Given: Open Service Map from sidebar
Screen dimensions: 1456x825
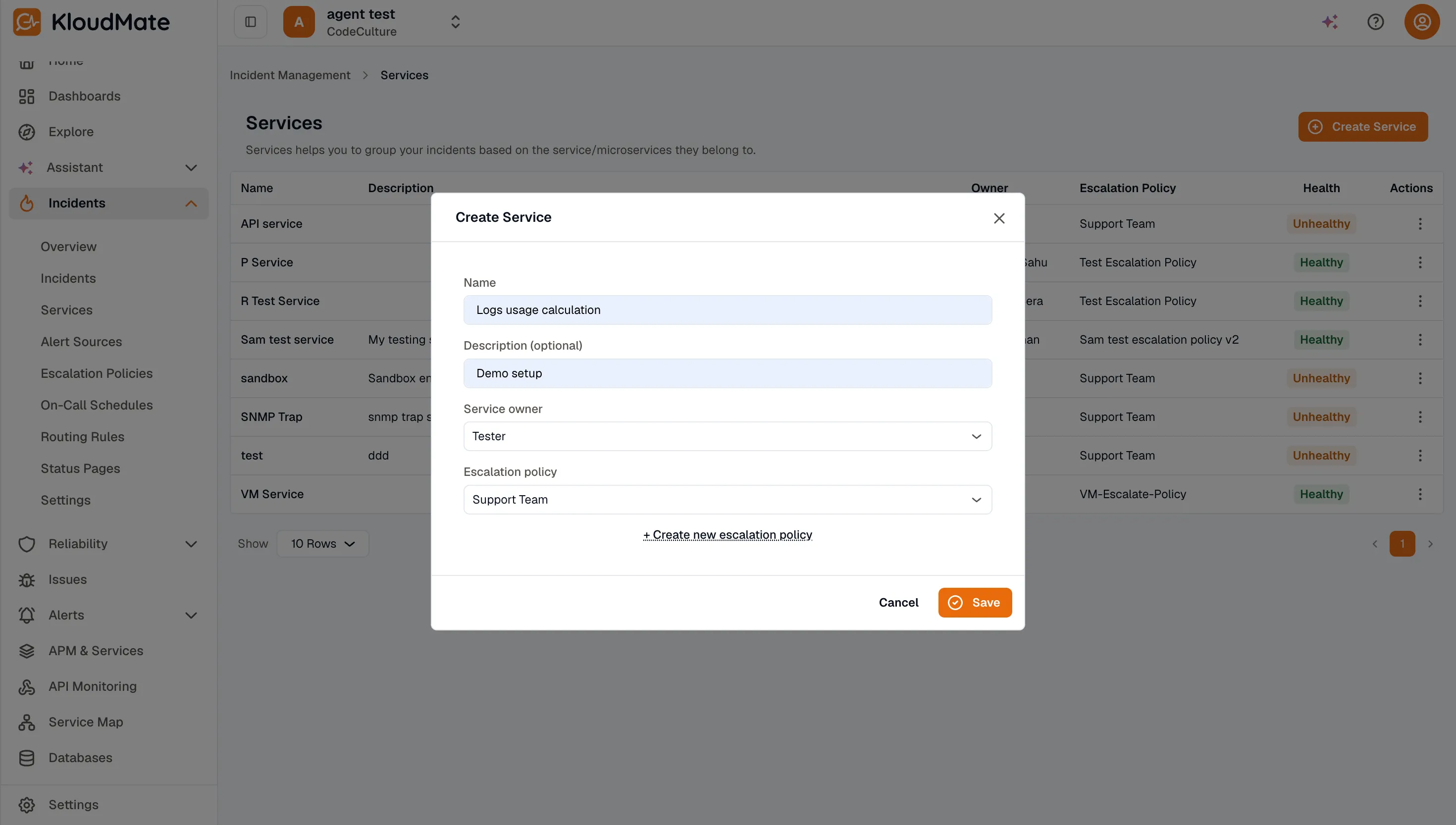Looking at the screenshot, I should click(x=86, y=722).
